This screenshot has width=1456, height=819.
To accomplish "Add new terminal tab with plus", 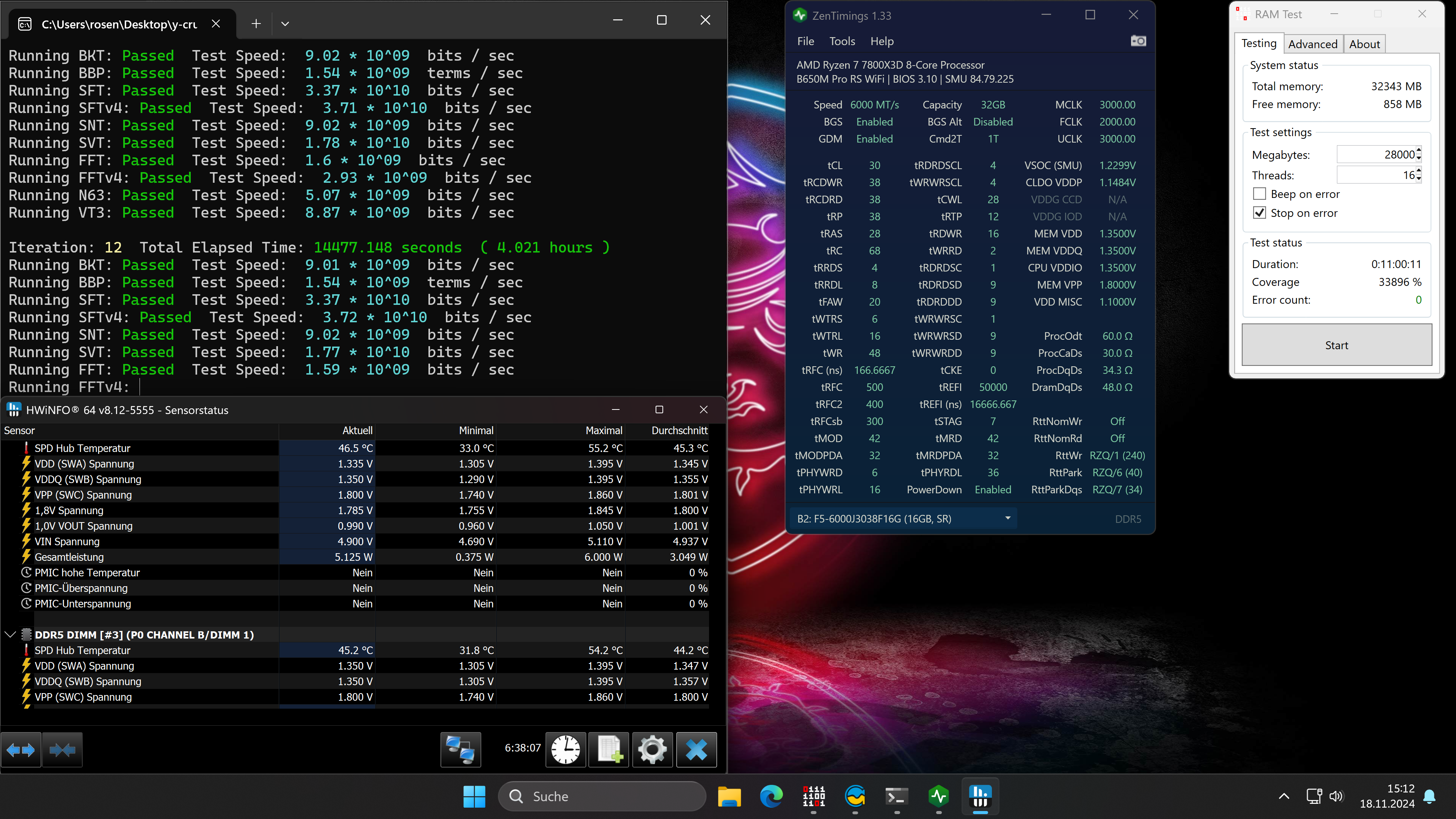I will point(256,24).
